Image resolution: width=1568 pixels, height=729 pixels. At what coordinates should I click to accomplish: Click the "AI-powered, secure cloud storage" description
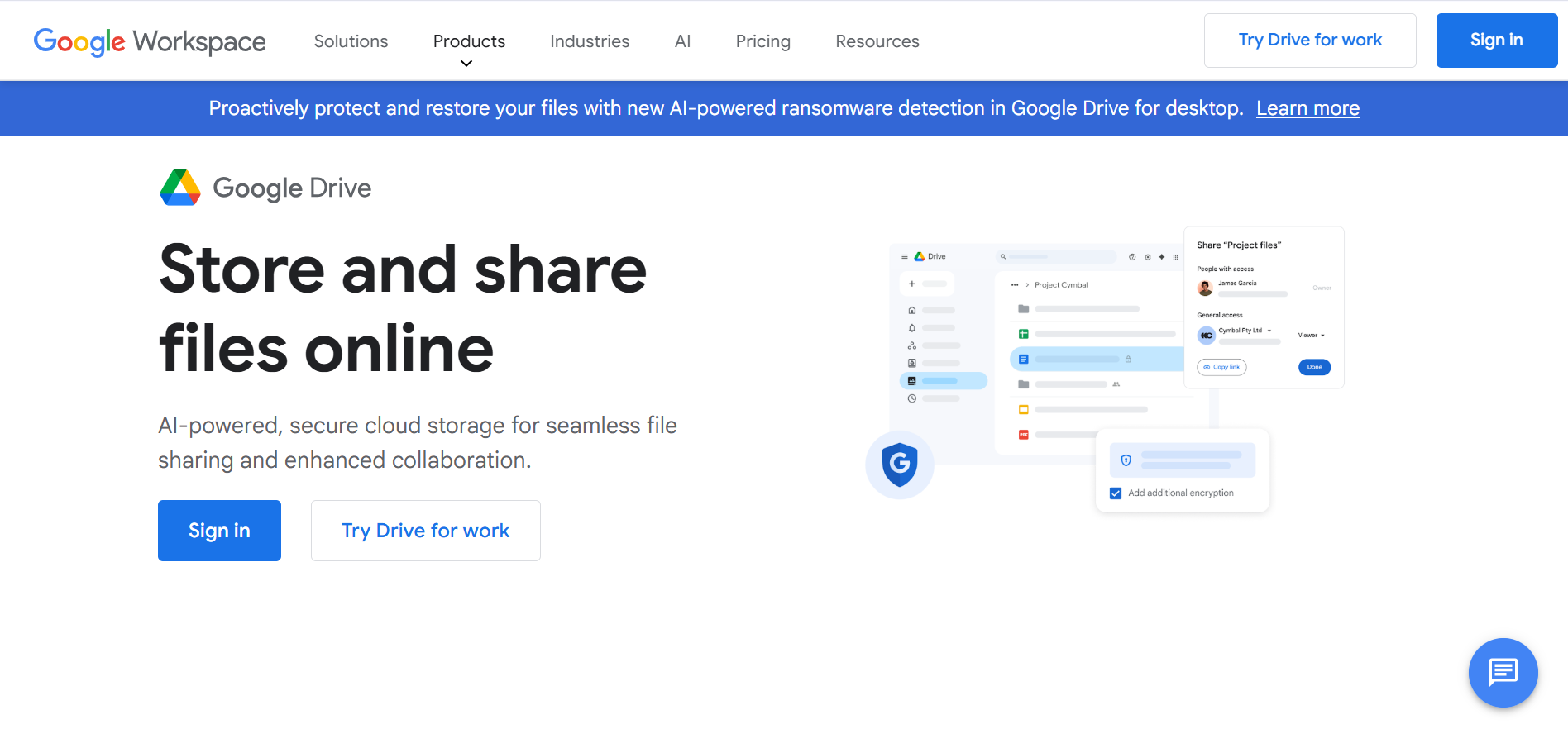coord(418,442)
